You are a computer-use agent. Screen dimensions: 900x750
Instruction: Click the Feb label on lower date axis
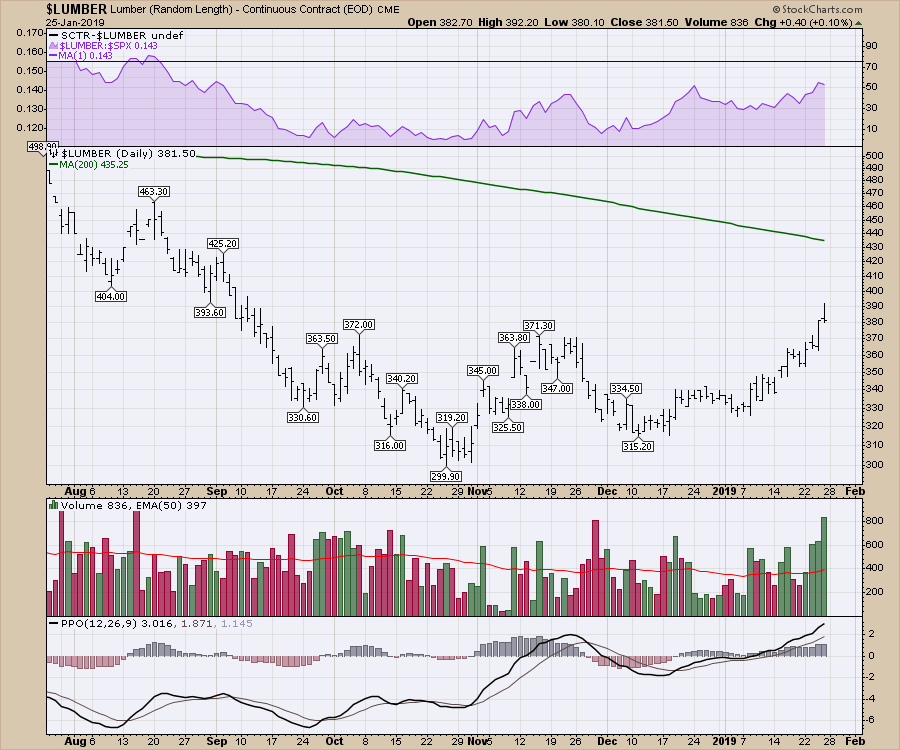pyautogui.click(x=855, y=741)
